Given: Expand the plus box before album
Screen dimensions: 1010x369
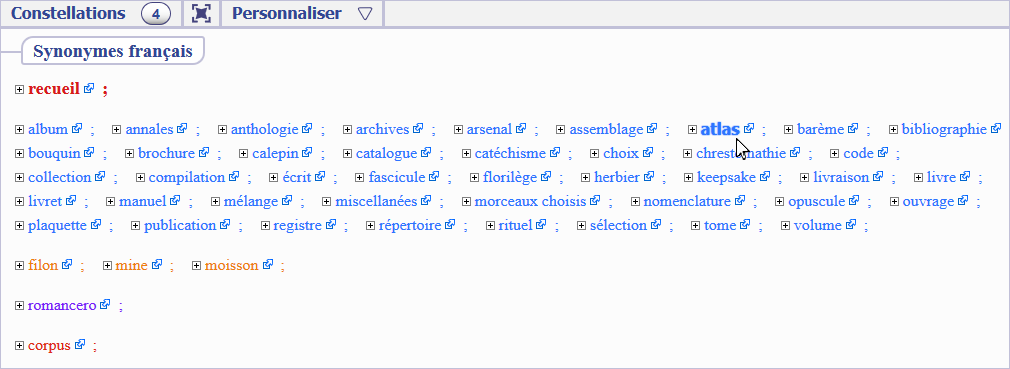Looking at the screenshot, I should pyautogui.click(x=19, y=129).
